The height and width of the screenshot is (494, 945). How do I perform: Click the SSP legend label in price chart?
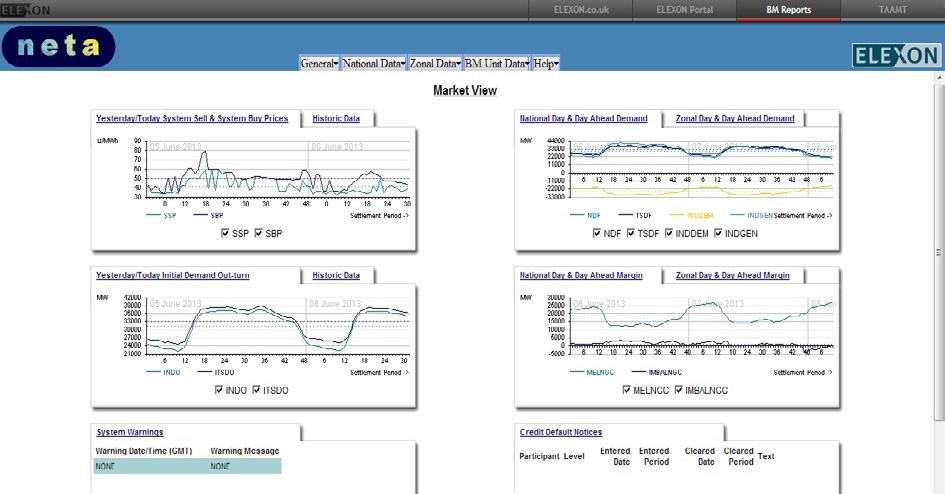point(170,215)
